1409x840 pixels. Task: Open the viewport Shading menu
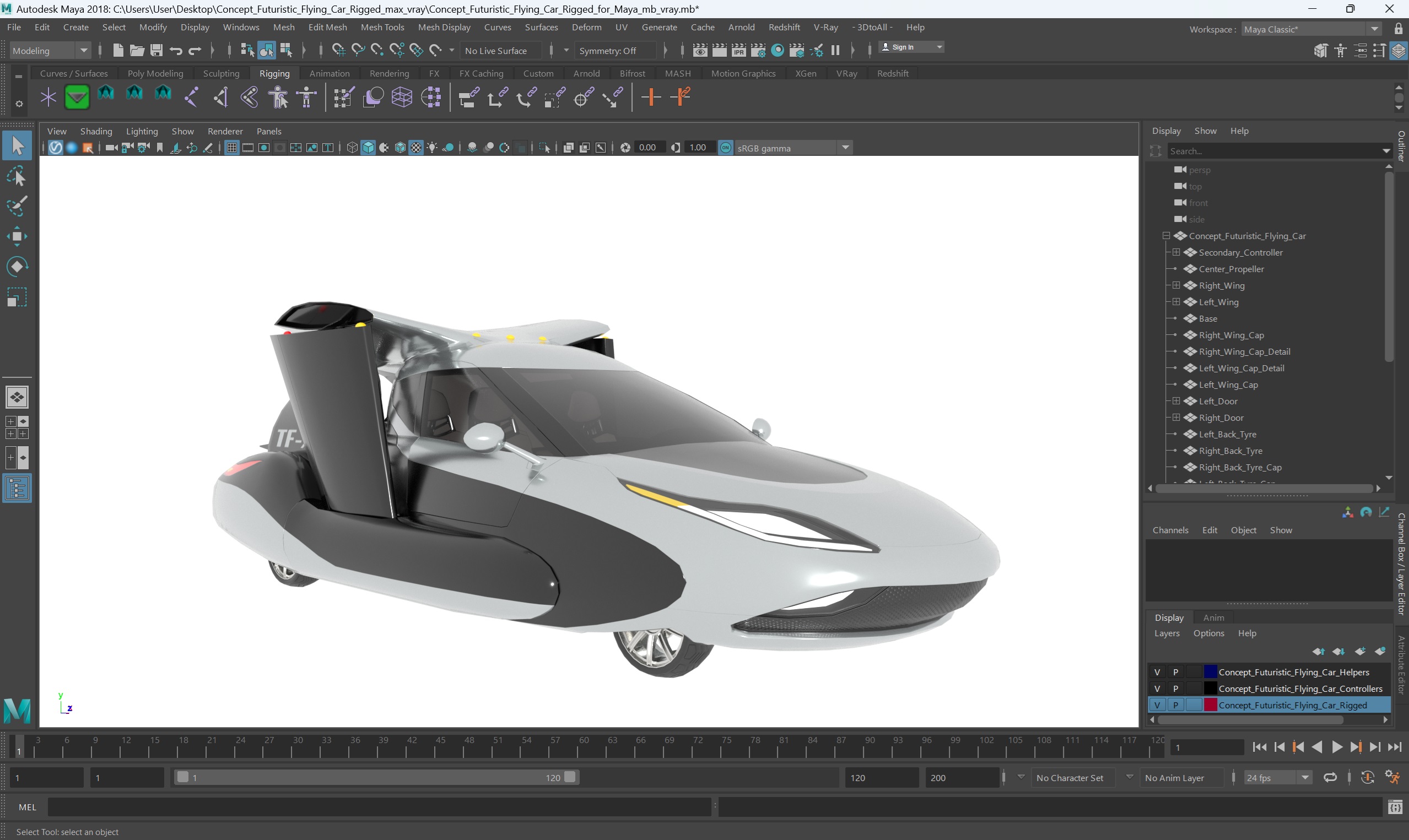96,131
